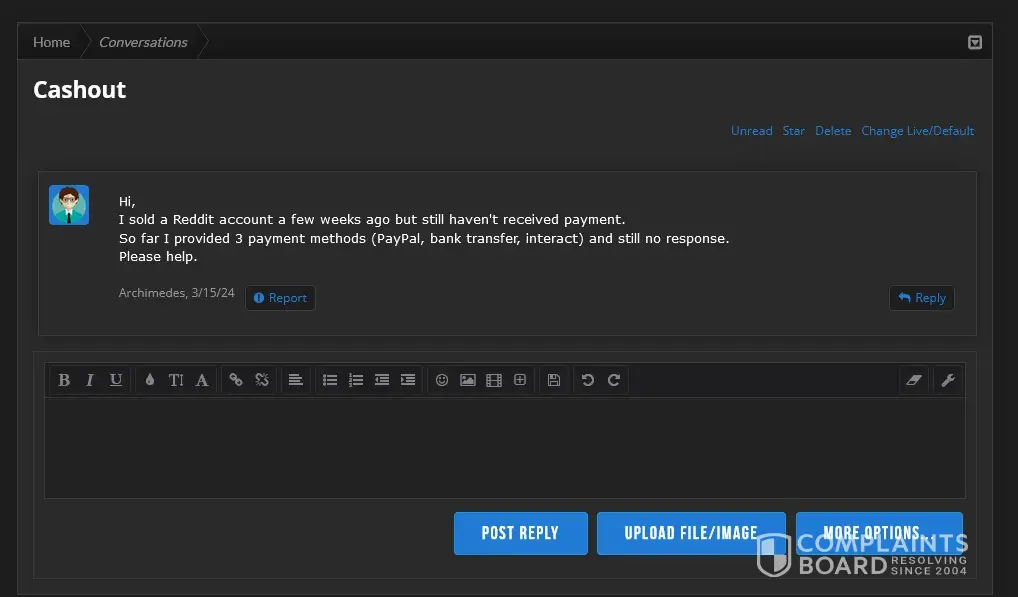Screen dimensions: 1018x597
Task: Insert a link with the chain icon
Action: 236,380
